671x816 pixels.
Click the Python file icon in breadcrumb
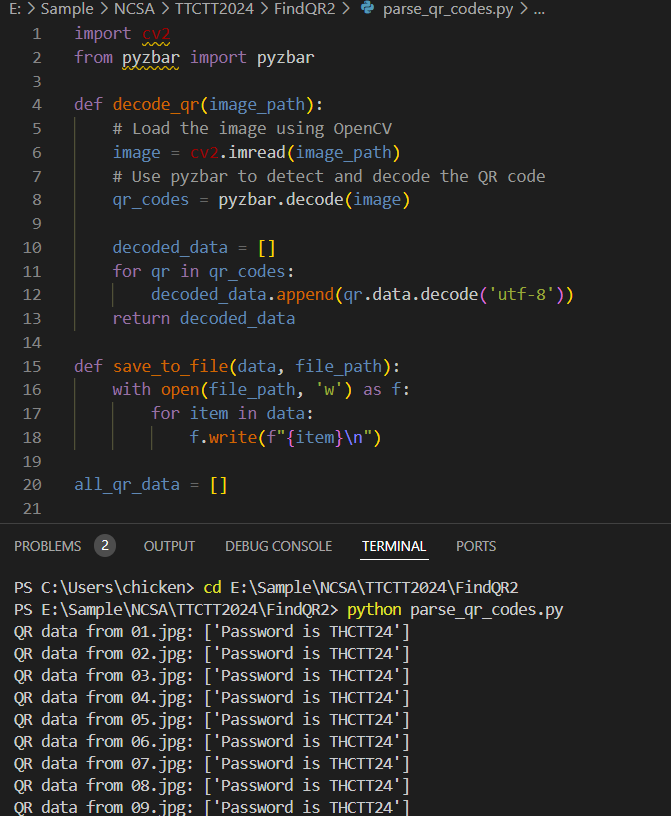click(368, 8)
